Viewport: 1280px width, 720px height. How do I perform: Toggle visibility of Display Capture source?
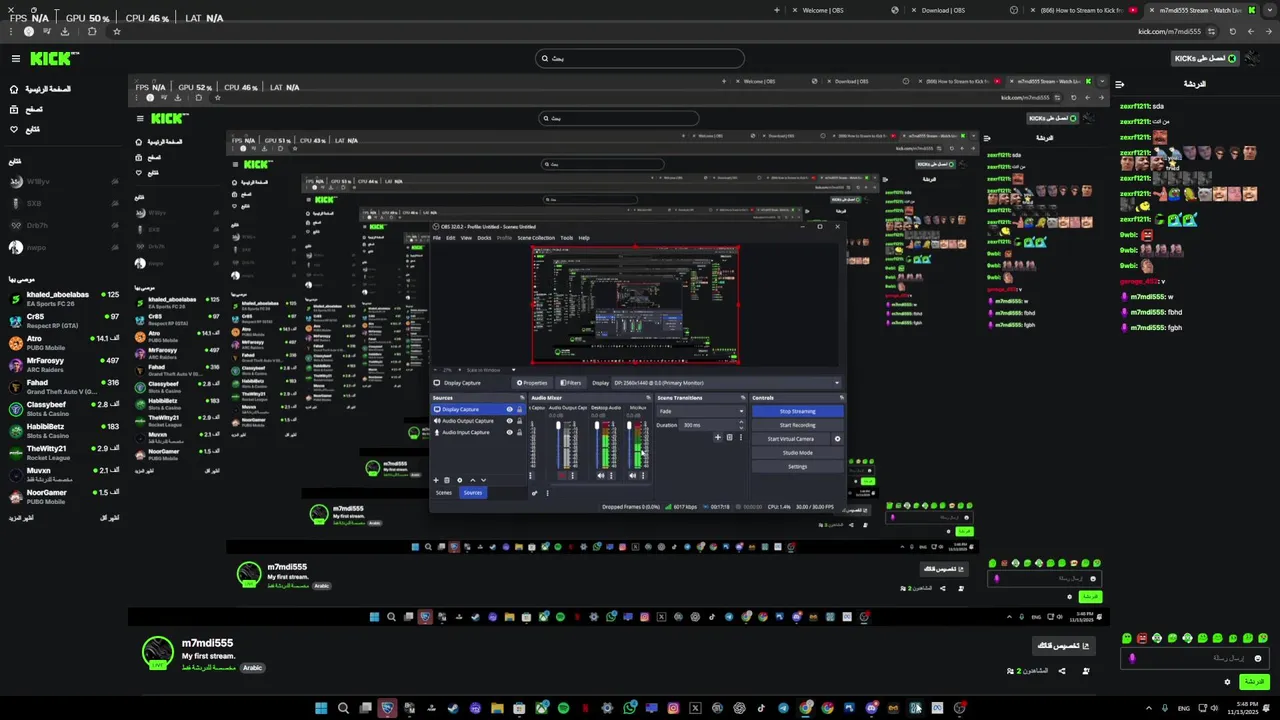509,409
